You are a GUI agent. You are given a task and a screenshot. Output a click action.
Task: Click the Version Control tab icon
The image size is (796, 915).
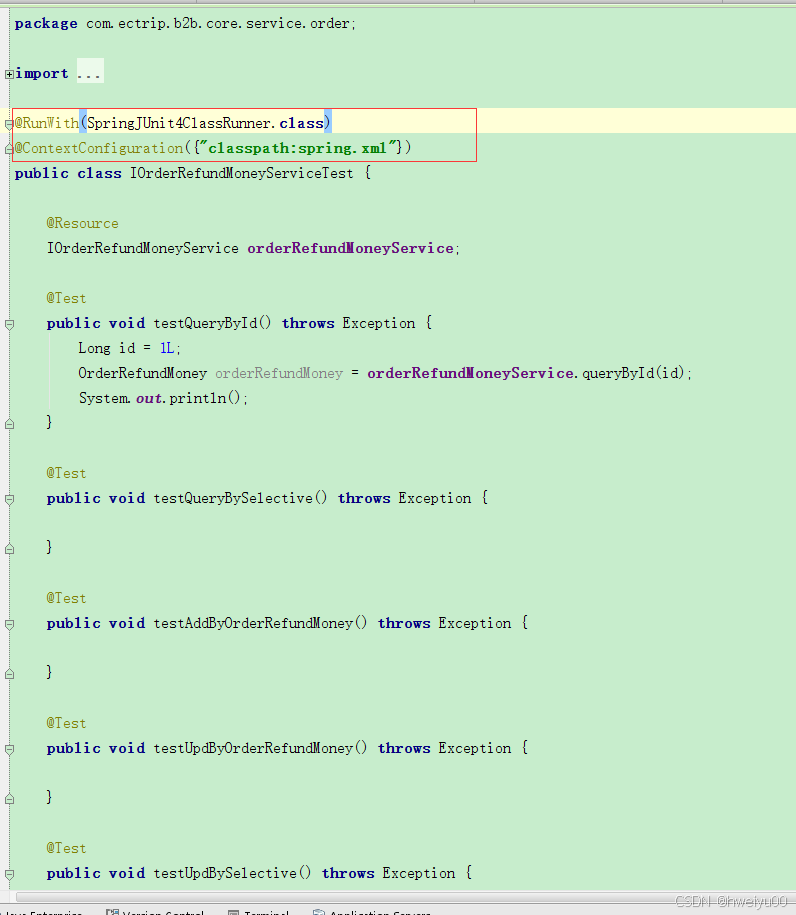click(112, 912)
